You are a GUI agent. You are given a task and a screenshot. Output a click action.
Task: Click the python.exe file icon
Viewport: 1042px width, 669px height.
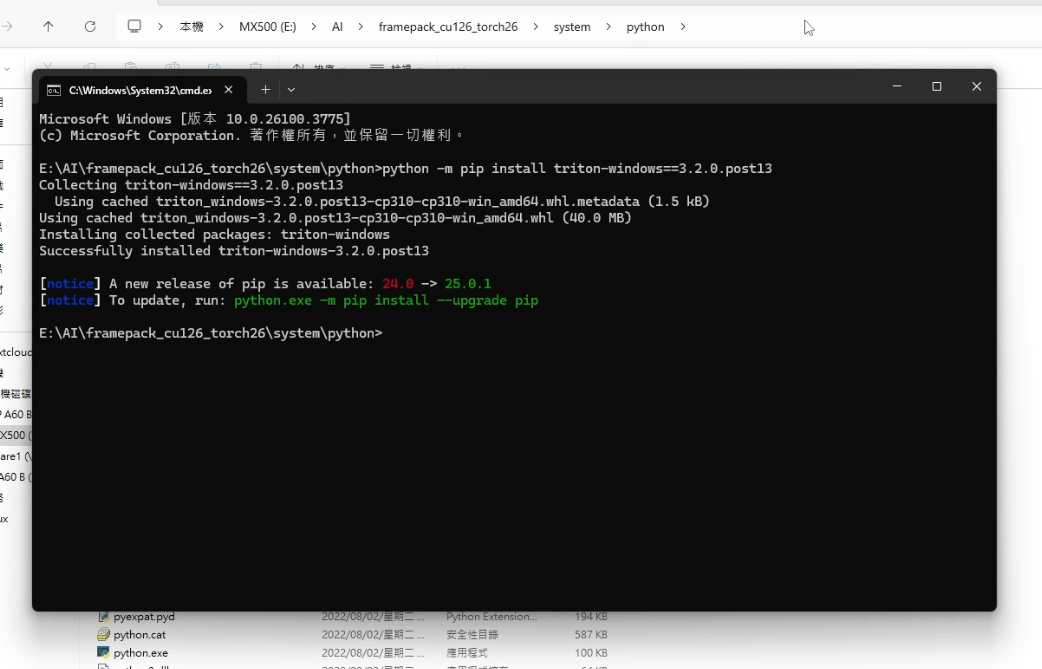(104, 652)
